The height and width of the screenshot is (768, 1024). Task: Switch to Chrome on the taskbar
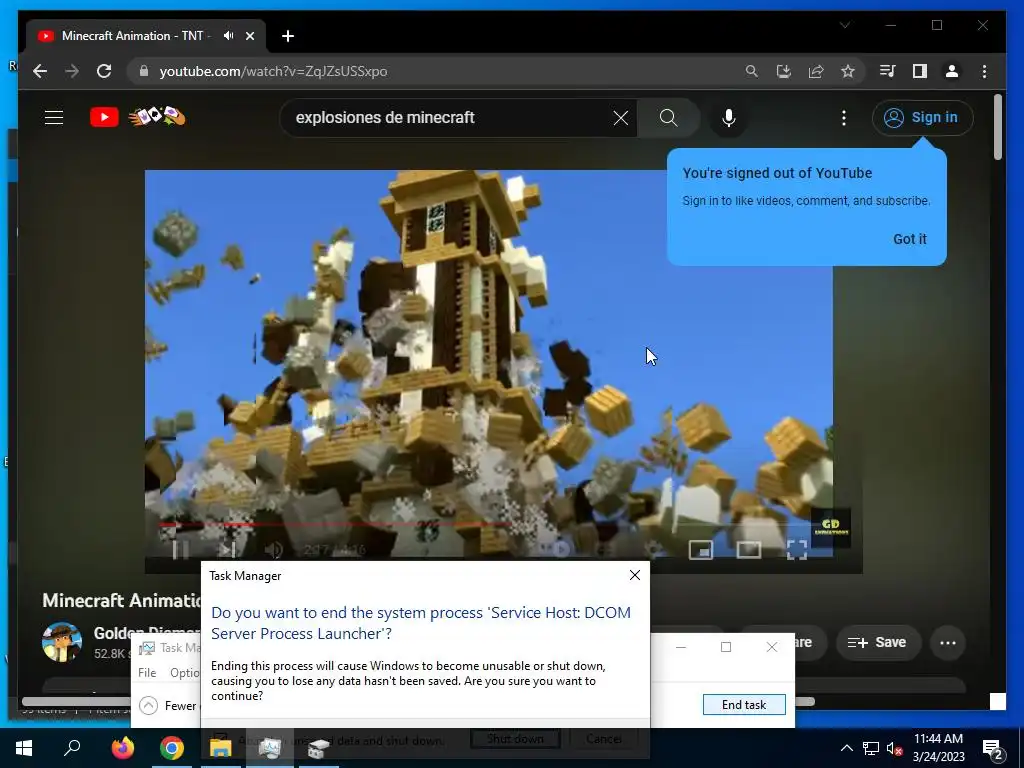click(x=172, y=748)
